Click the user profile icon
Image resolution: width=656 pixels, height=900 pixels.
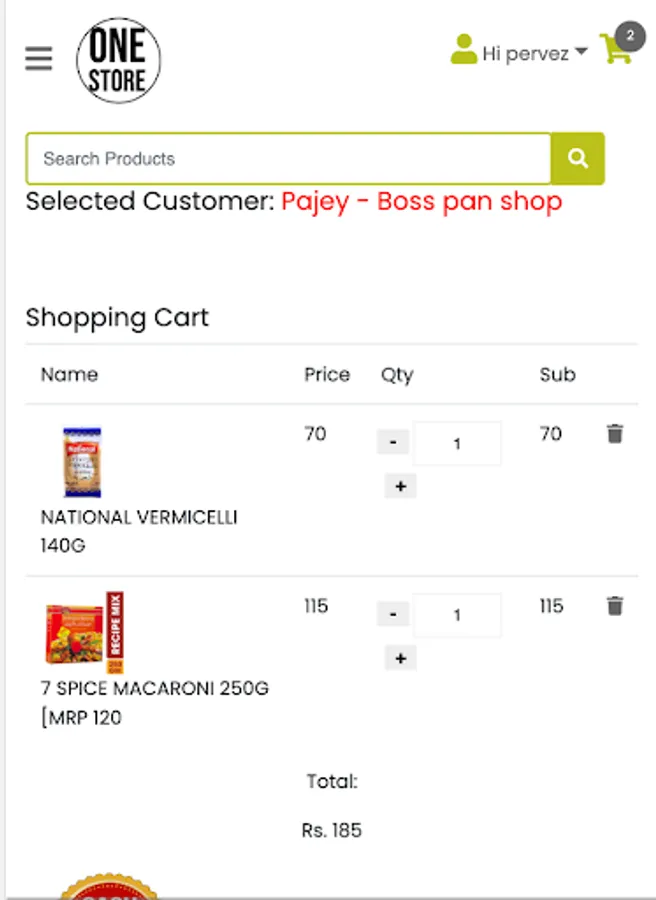point(463,50)
